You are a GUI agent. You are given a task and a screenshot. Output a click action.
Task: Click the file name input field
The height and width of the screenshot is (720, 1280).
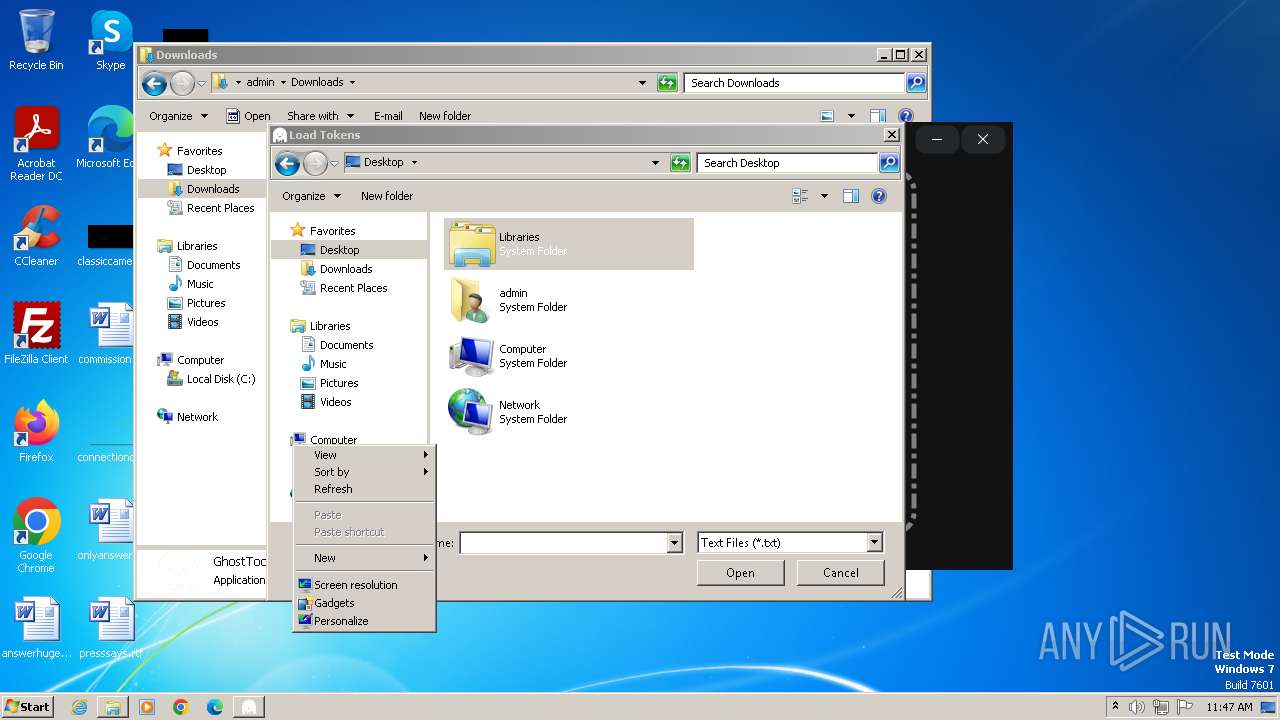[x=563, y=543]
